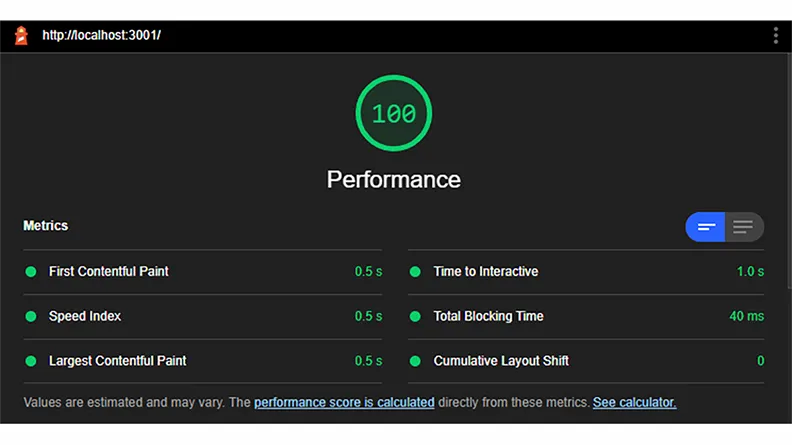Click the green 100 performance gauge
Screen dimensions: 792x445
click(393, 113)
